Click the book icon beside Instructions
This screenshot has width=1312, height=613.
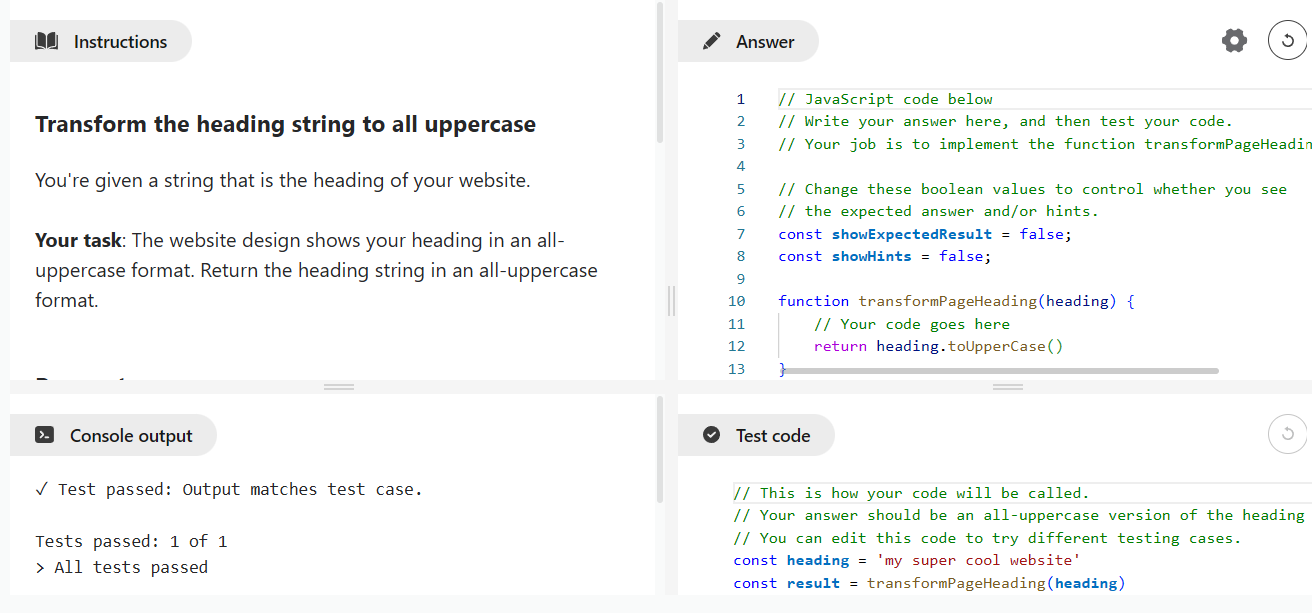(46, 41)
